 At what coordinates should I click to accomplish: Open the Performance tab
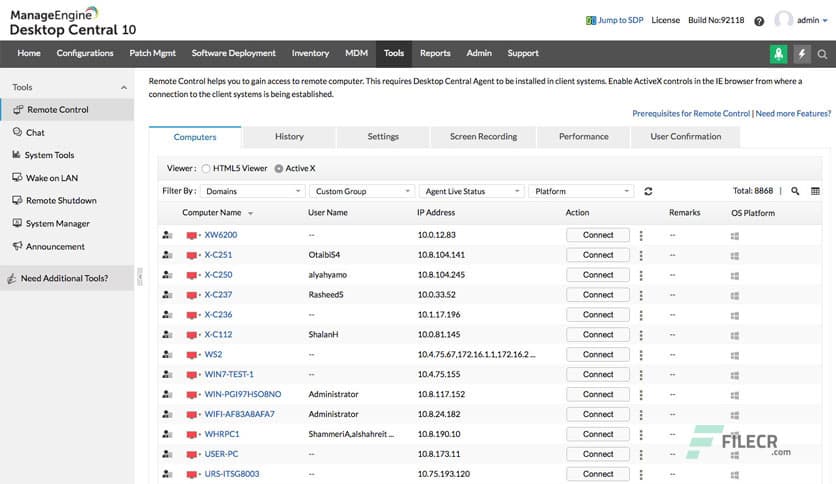click(583, 136)
